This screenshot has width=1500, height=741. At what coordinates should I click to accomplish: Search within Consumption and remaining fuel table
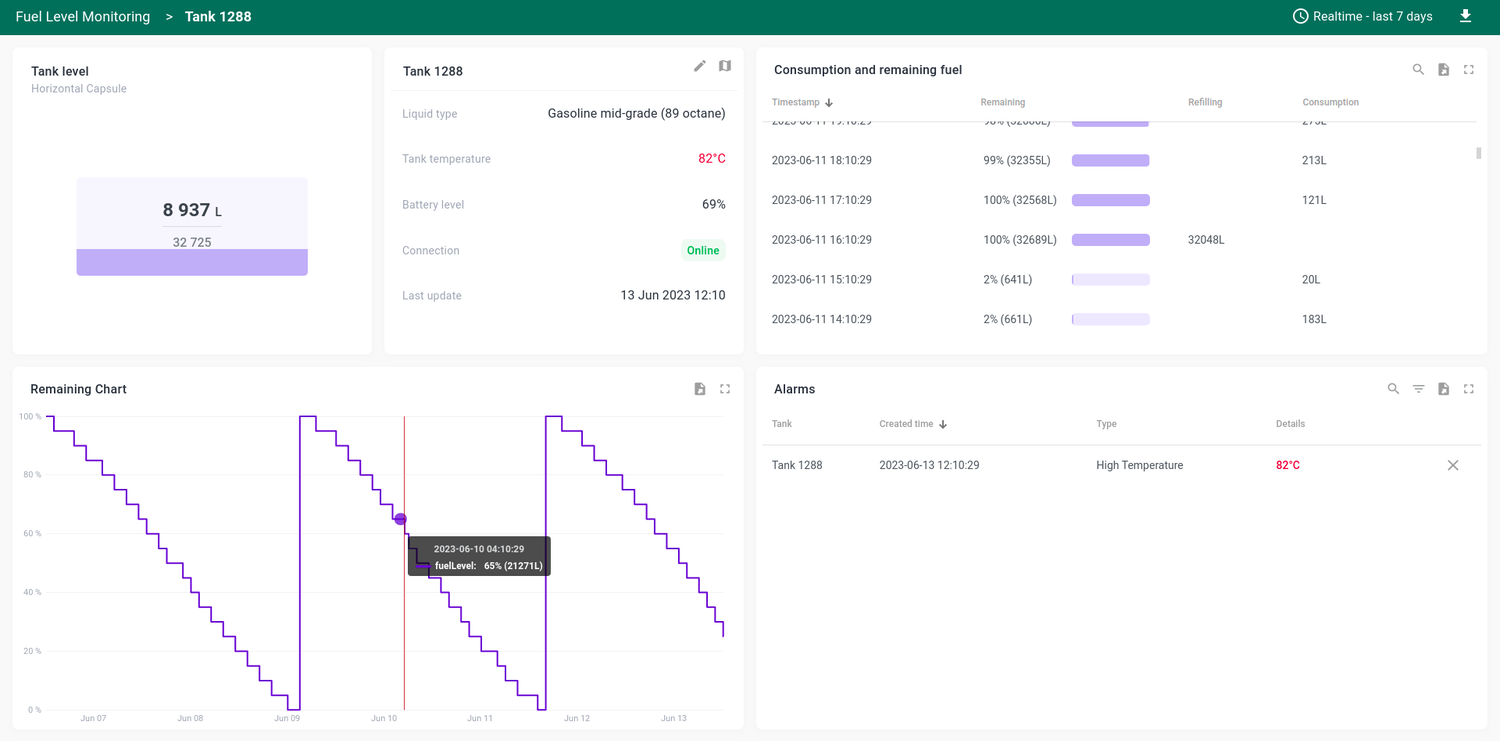1418,69
